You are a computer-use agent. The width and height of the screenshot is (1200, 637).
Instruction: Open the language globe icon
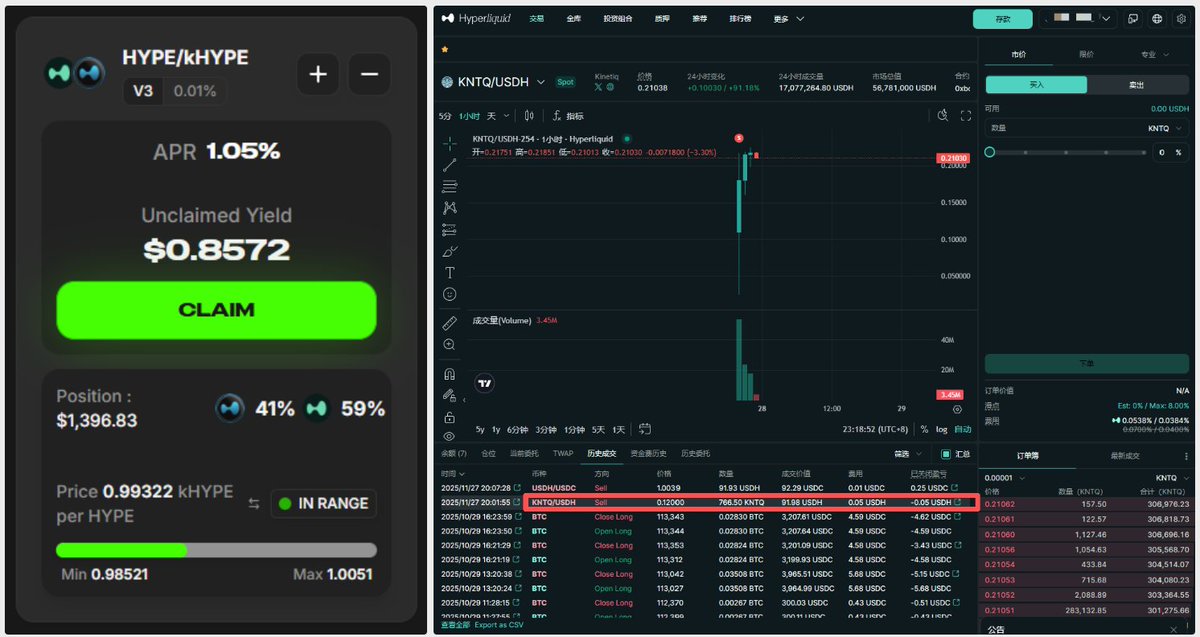[x=1157, y=18]
